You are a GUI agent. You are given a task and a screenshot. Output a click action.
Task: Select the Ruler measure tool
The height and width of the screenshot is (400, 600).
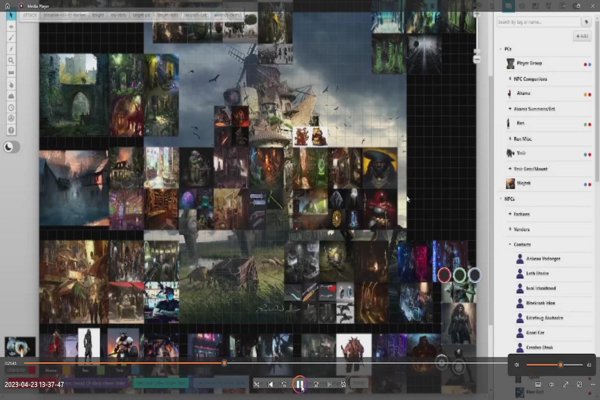tap(11, 72)
